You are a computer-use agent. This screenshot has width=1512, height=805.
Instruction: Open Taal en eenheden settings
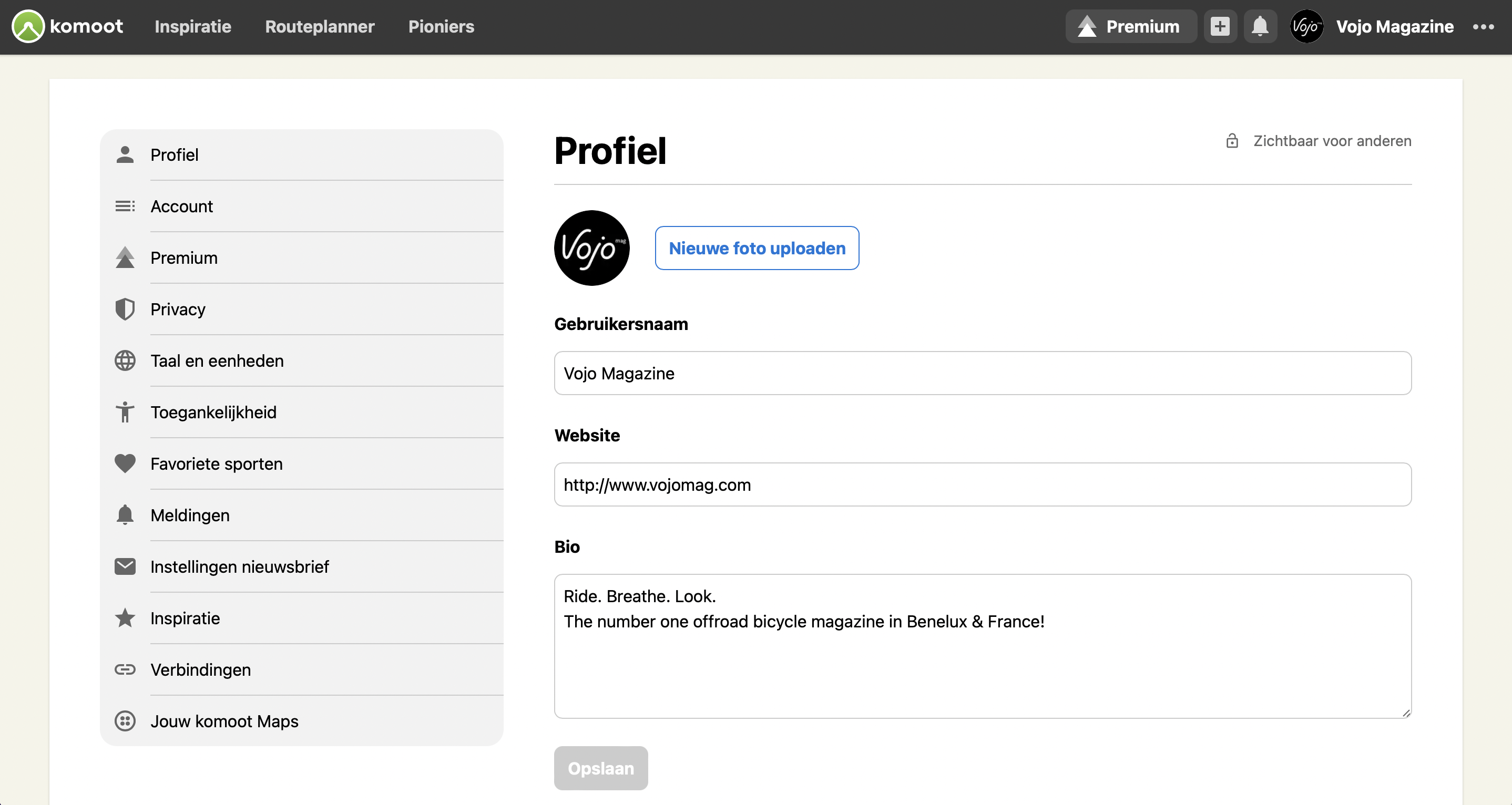(302, 361)
